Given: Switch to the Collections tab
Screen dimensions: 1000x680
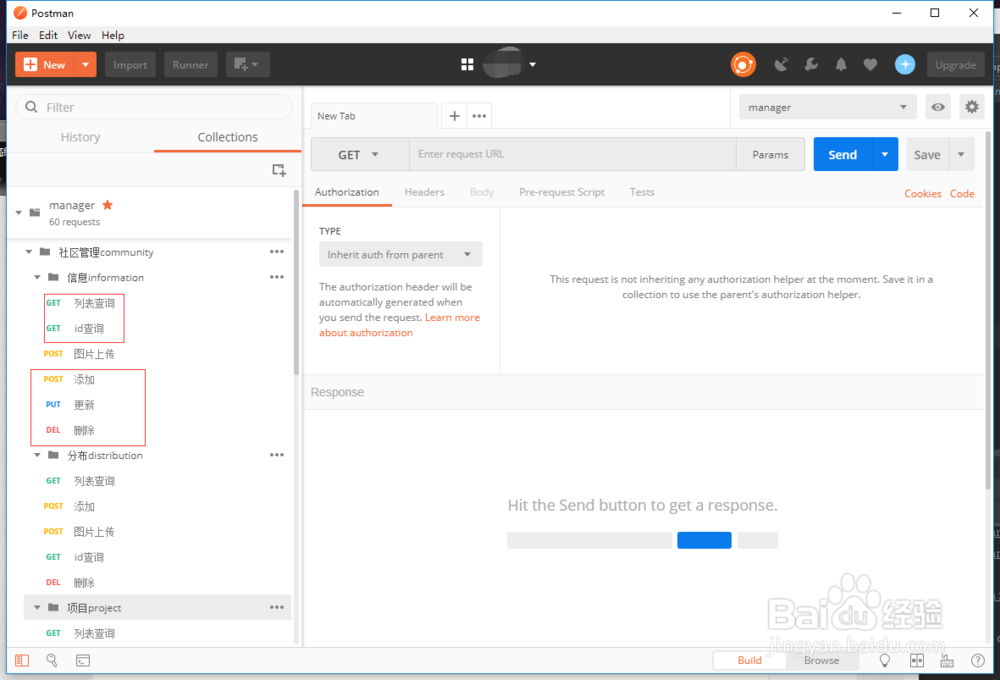Looking at the screenshot, I should point(227,137).
